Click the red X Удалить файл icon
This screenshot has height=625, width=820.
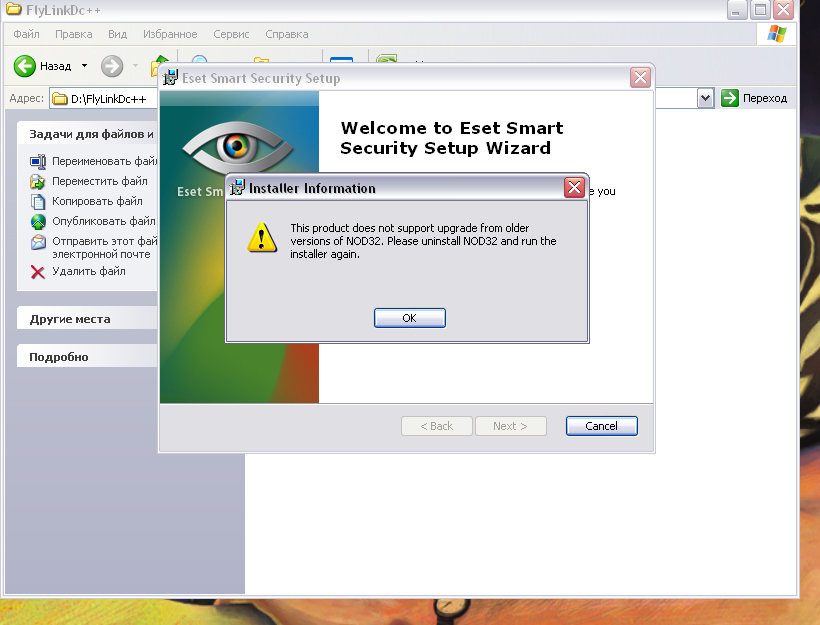point(38,271)
